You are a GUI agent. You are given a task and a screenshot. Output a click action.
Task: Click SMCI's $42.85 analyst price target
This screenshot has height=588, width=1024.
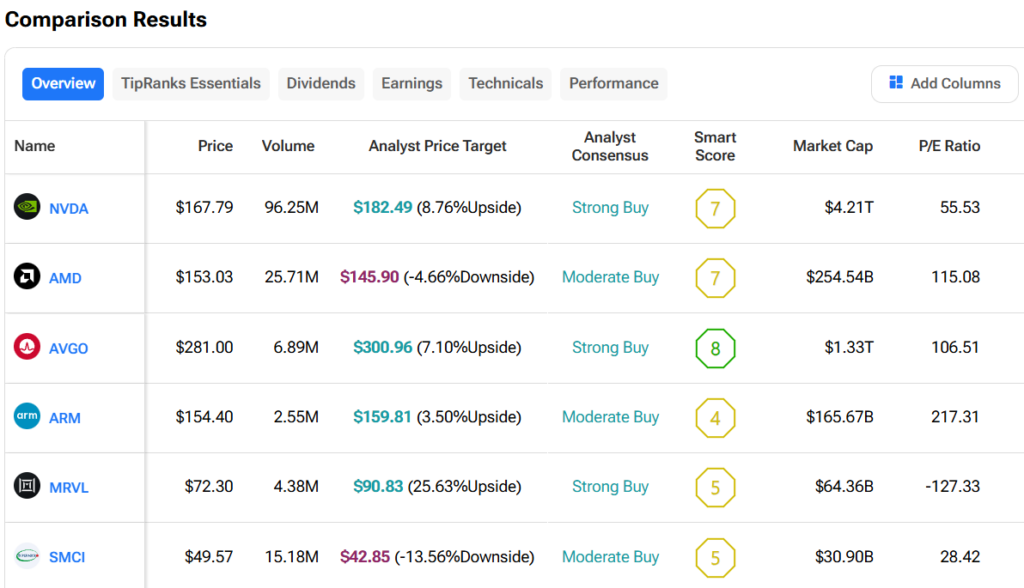pos(365,557)
